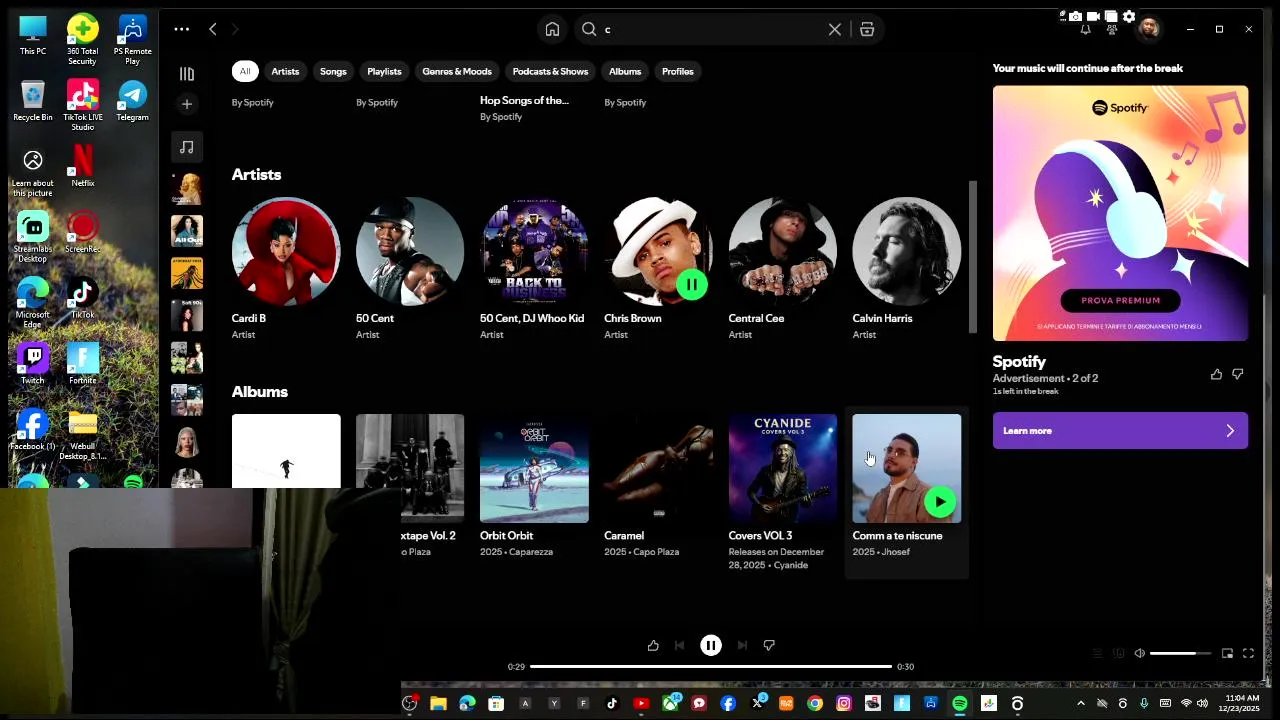Open Your Library sidebar icon
Viewport: 1280px width, 720px height.
(x=186, y=74)
